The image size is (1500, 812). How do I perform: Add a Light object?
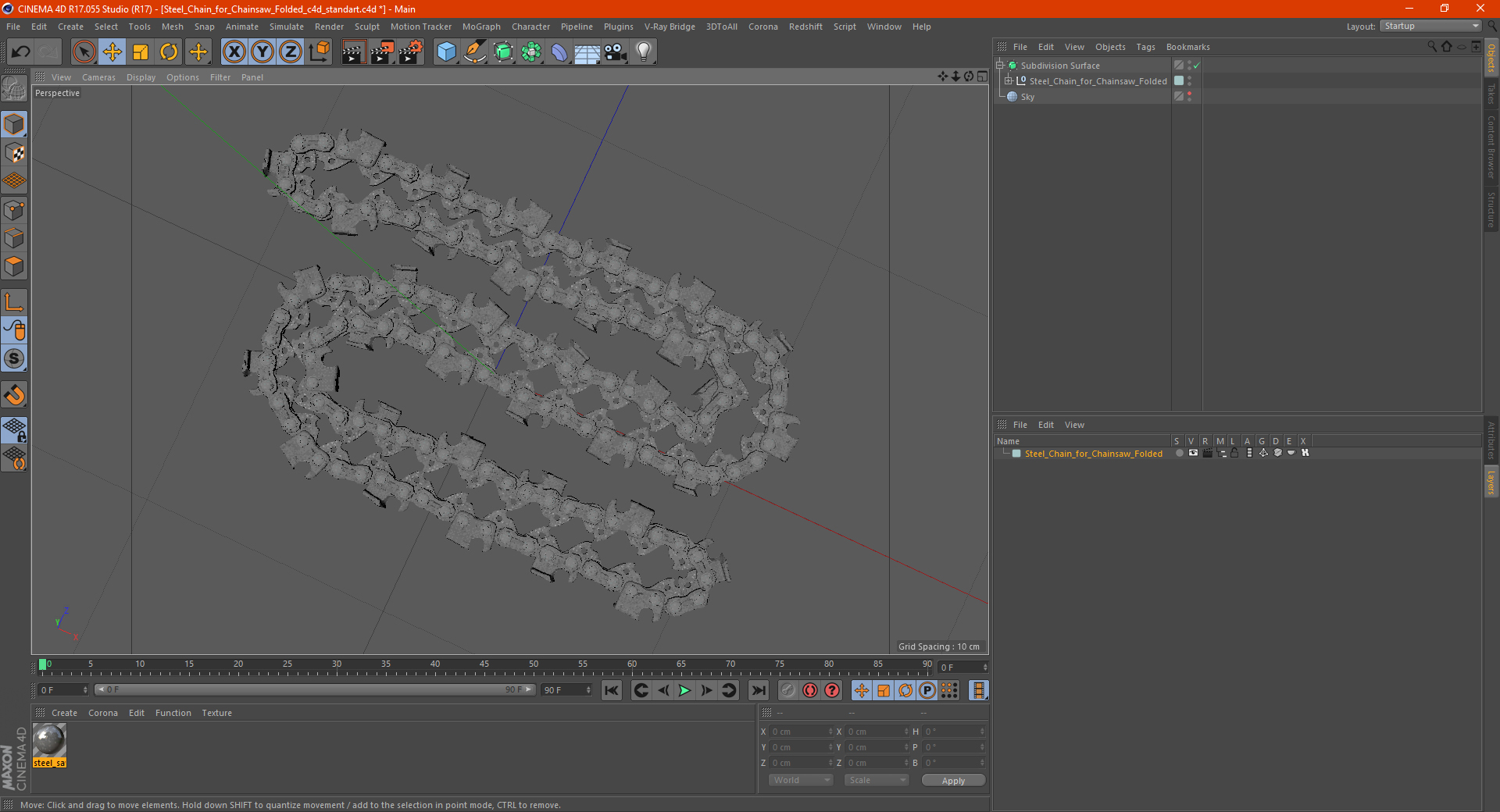(644, 52)
